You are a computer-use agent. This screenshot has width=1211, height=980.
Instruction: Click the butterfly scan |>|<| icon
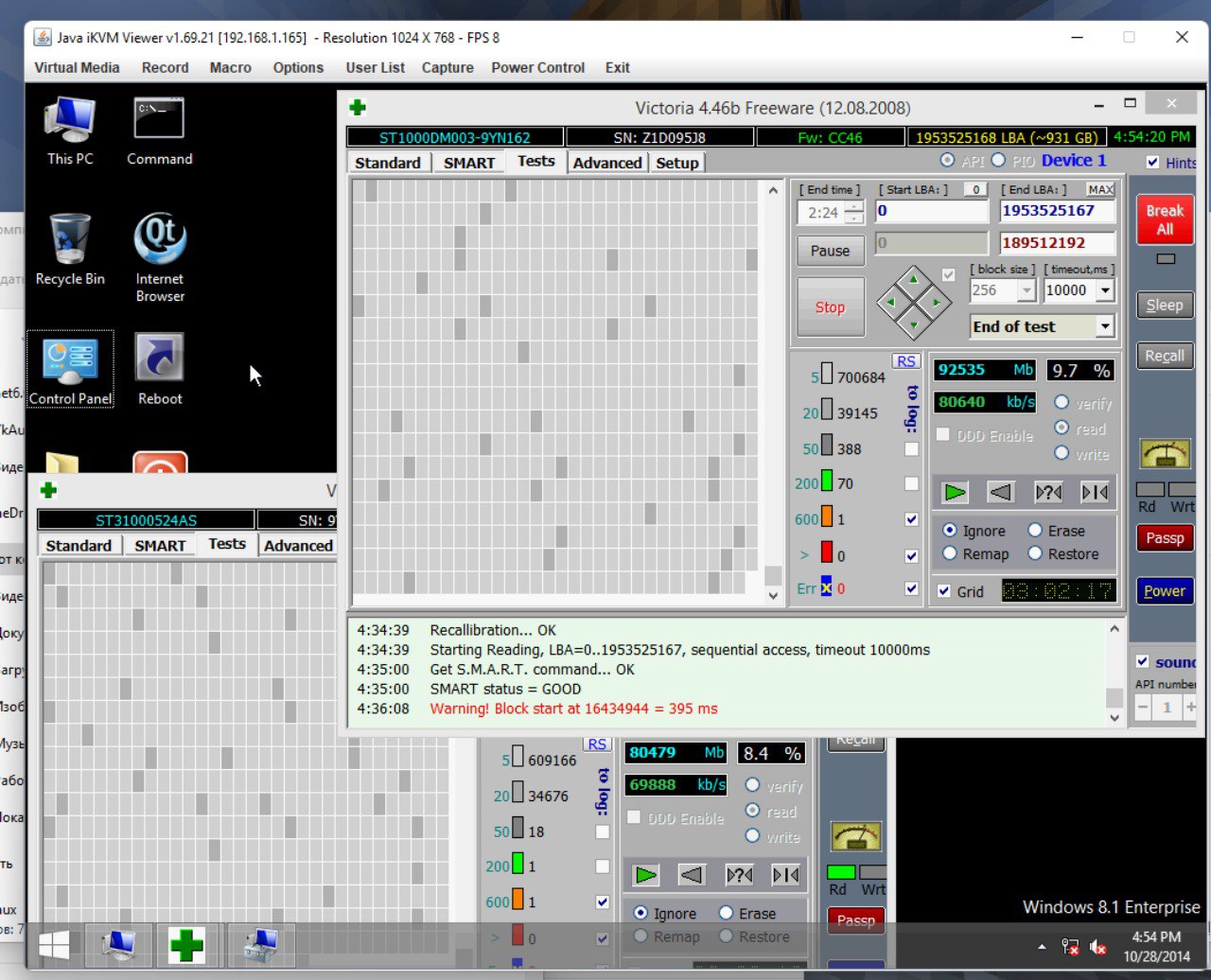click(1095, 492)
